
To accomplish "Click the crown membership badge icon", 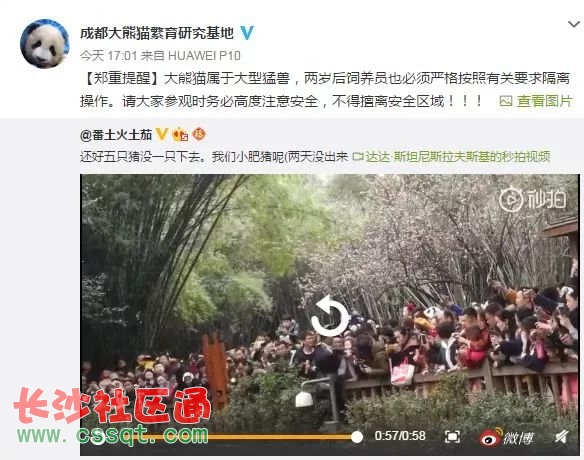I will [180, 134].
